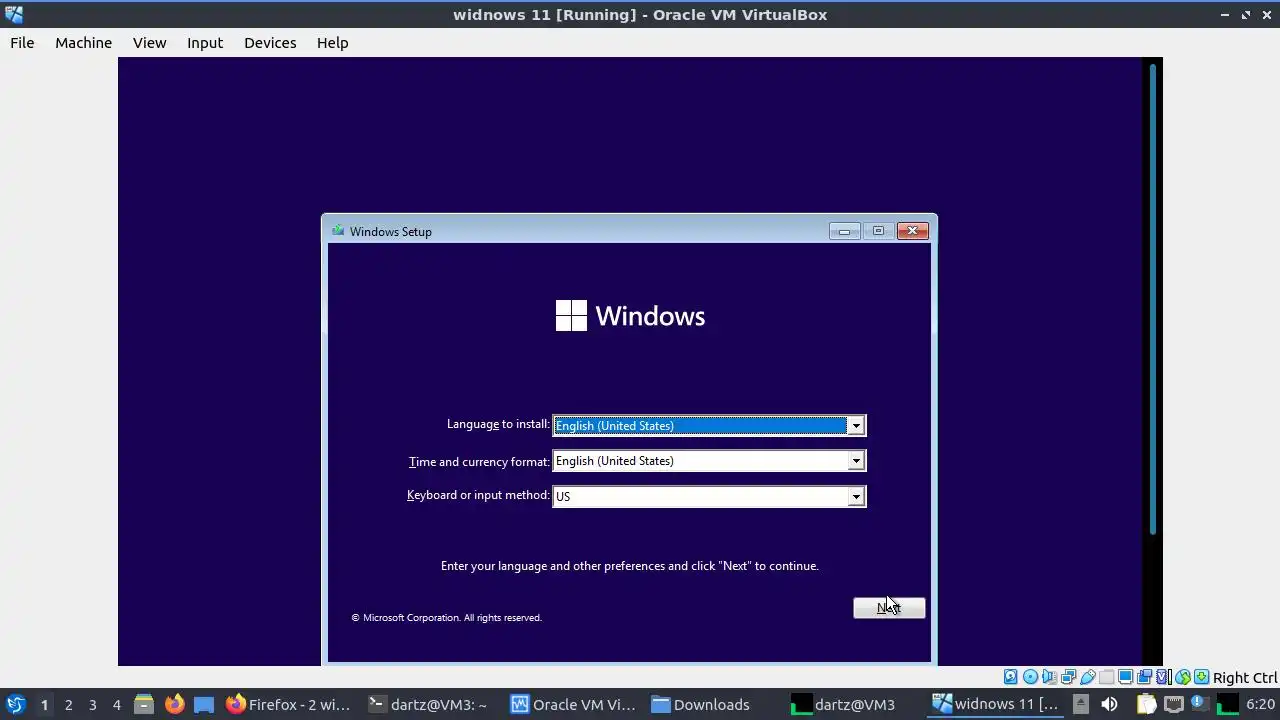The image size is (1280, 720).
Task: Launch the file manager from the taskbar
Action: (144, 704)
